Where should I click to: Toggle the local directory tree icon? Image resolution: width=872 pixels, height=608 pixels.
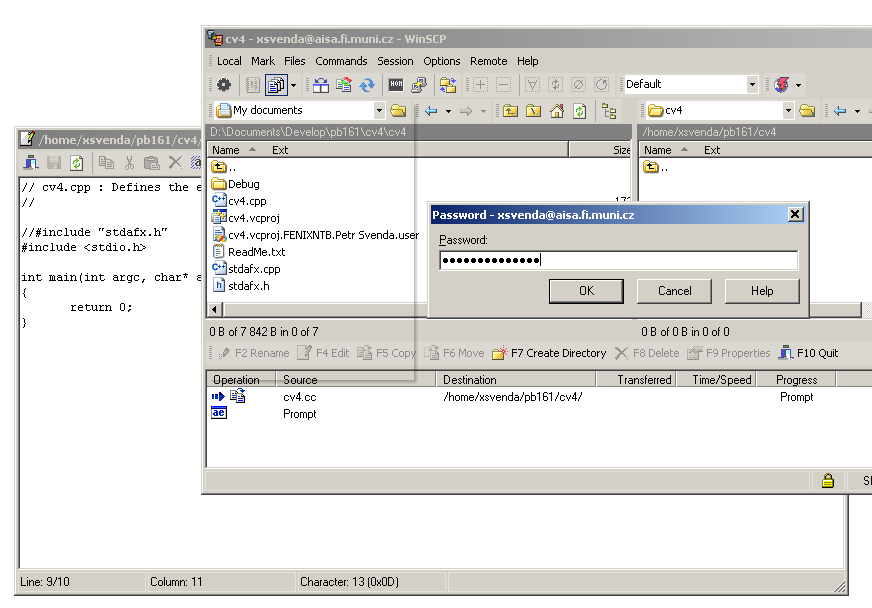(609, 111)
